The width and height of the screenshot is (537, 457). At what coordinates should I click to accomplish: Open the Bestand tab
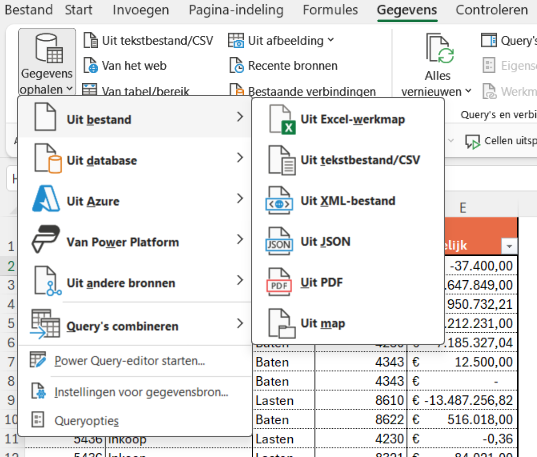29,10
